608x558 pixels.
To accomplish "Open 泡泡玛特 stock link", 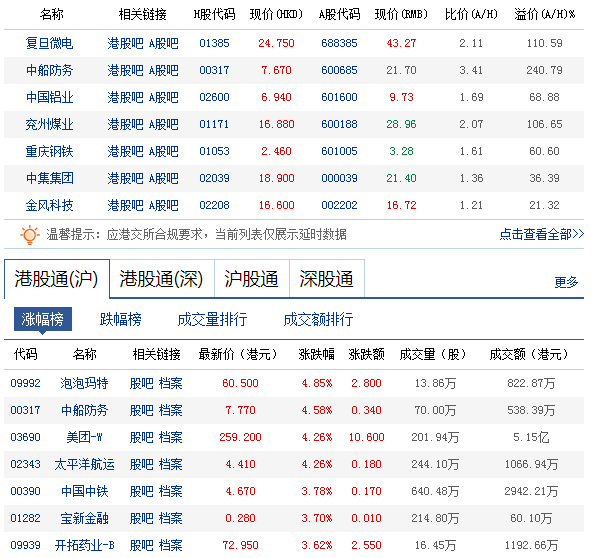I will tap(84, 383).
